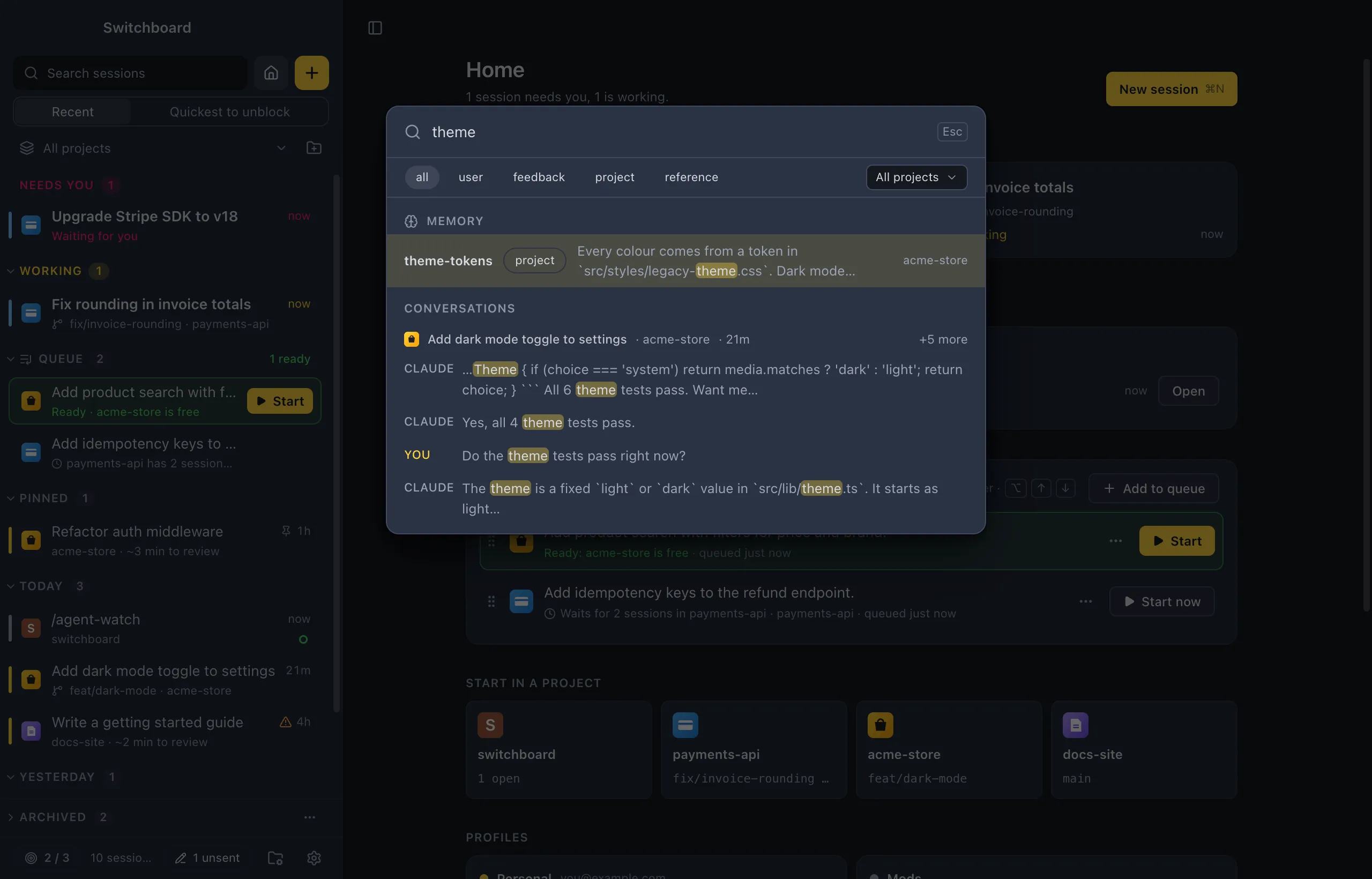Select the Recent sort toggle
The image size is (1372, 879).
pyautogui.click(x=72, y=111)
